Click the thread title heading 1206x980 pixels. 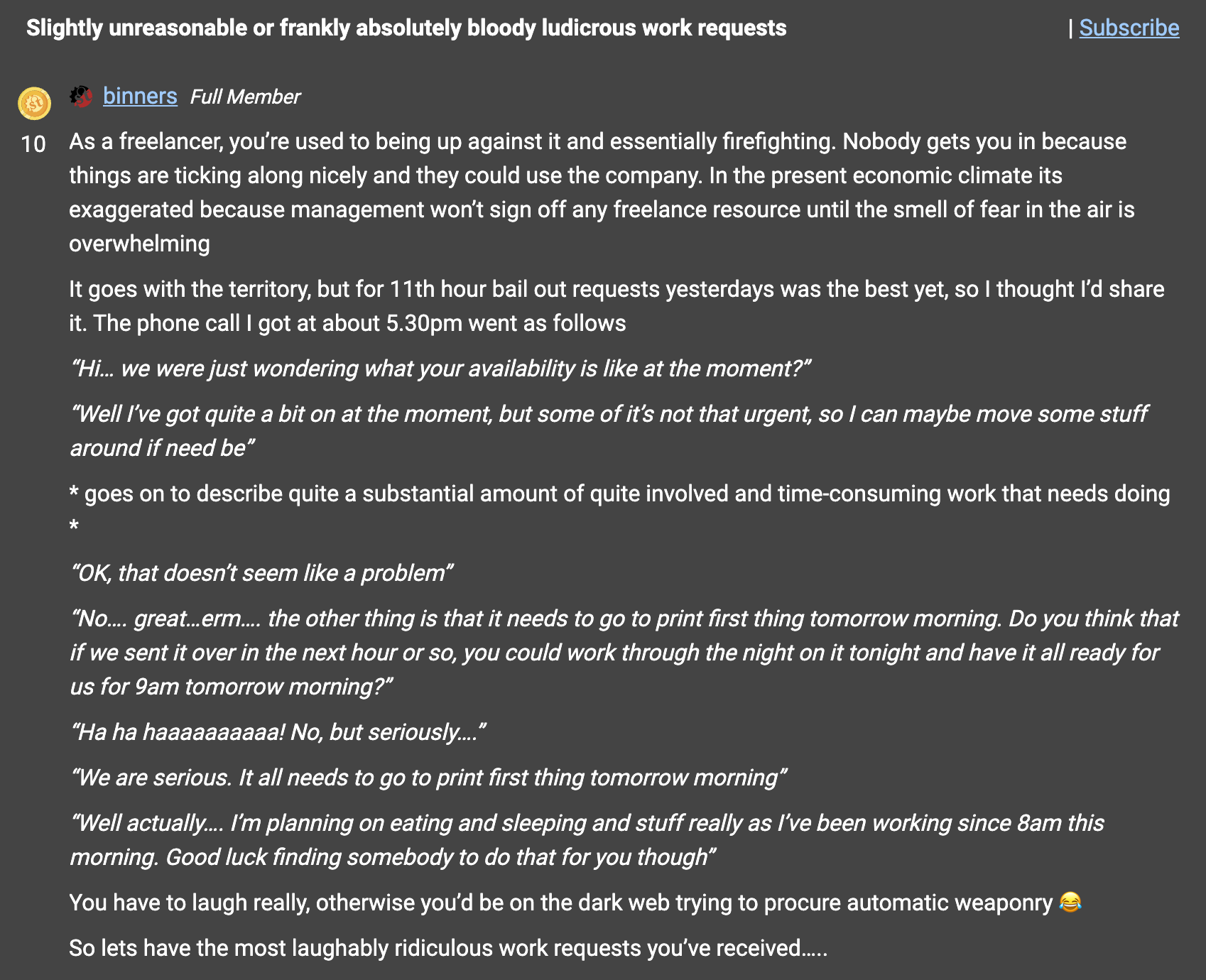tap(406, 28)
